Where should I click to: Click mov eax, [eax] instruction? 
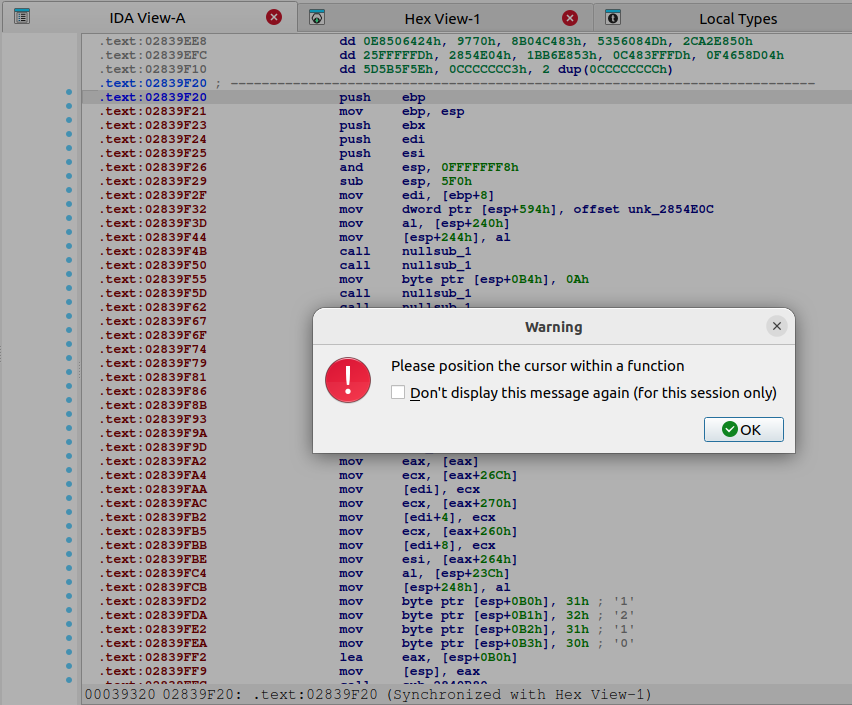409,461
